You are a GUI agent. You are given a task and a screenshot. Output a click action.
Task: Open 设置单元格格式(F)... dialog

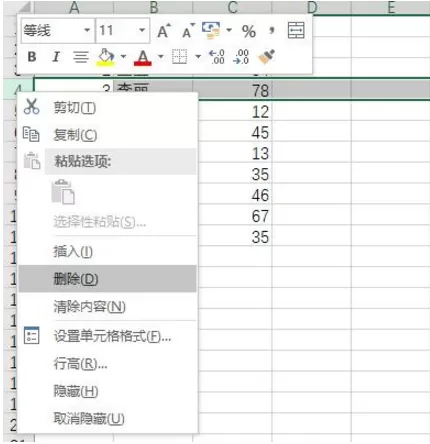click(108, 336)
